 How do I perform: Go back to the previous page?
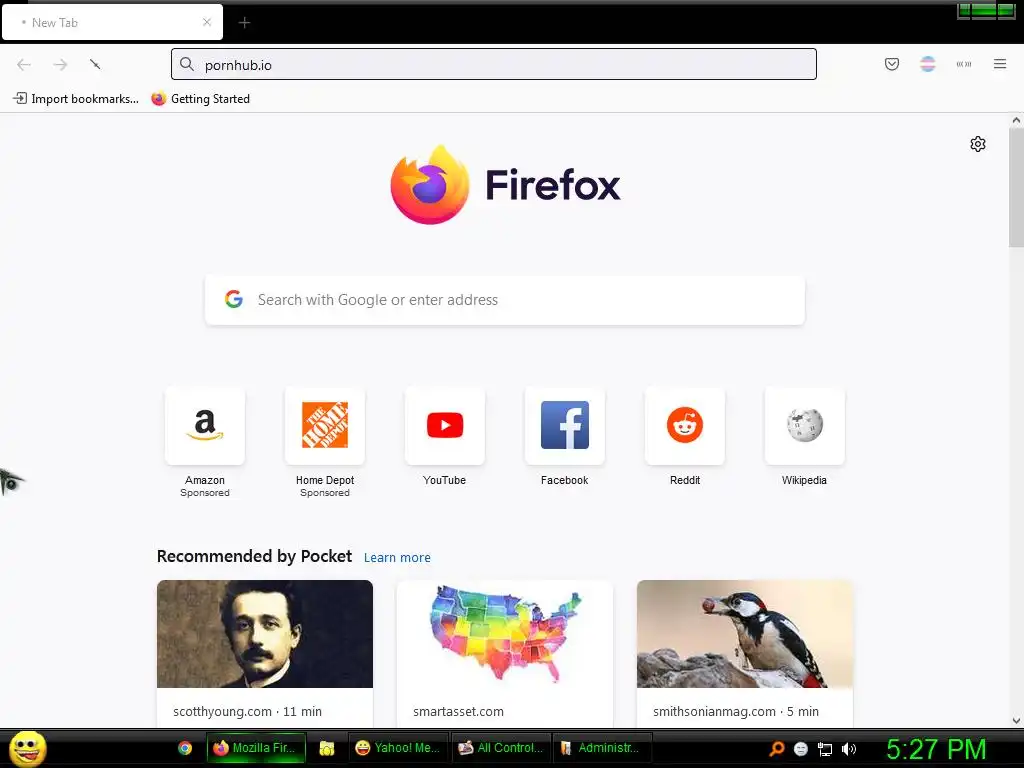click(24, 64)
